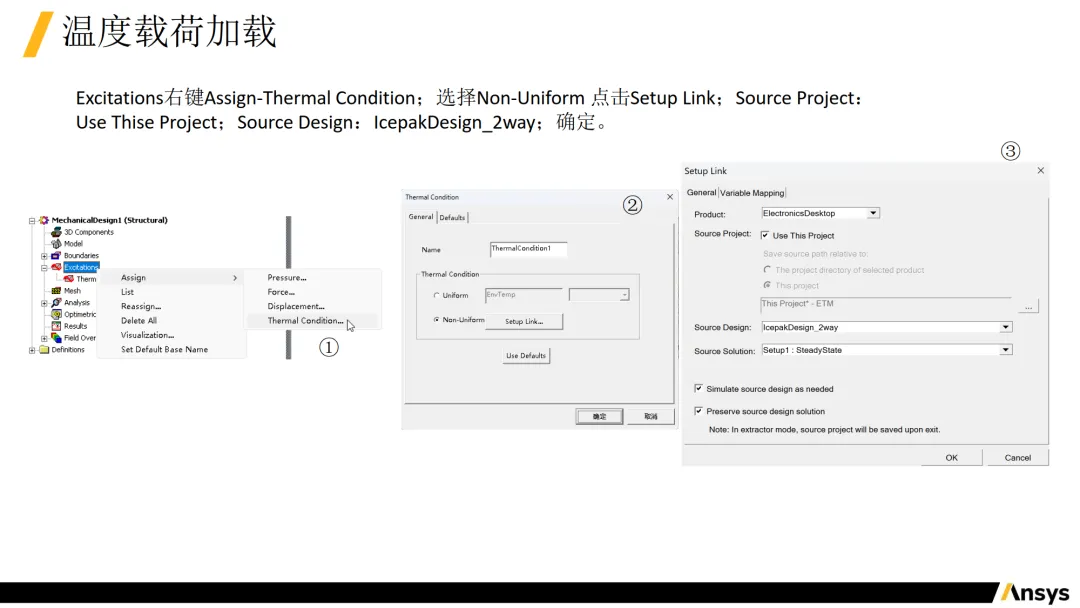This screenshot has width=1080, height=608.
Task: Expand the Definitions tree node
Action: [32, 350]
